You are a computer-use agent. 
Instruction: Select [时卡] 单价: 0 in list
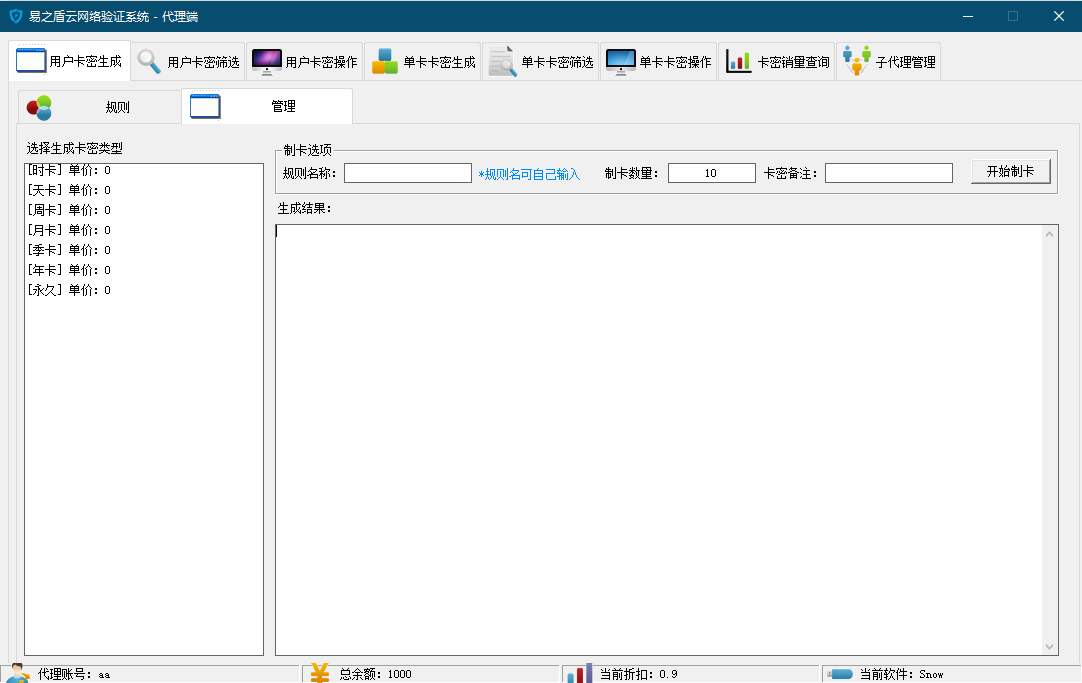click(x=144, y=170)
